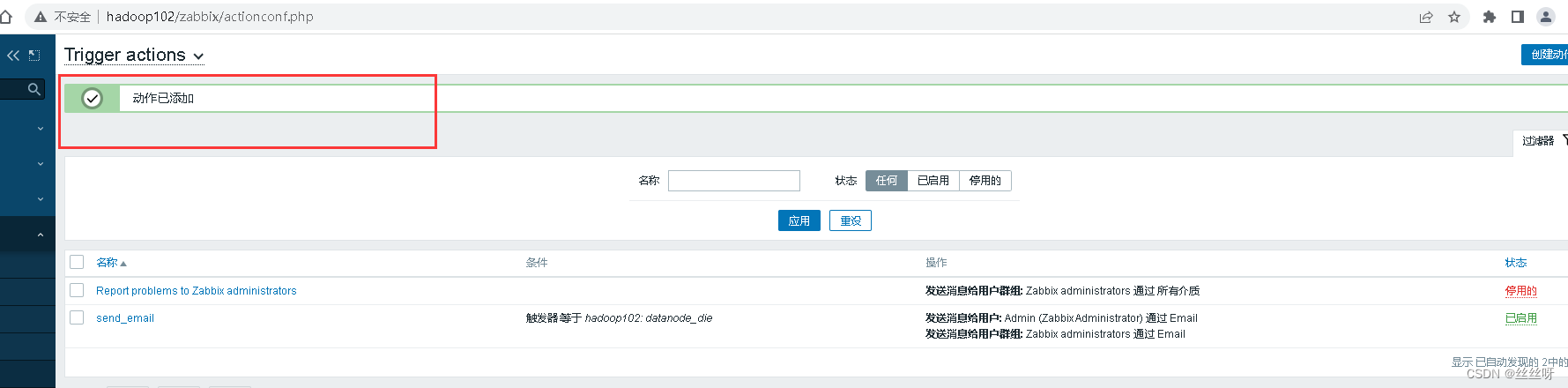Viewport: 1568px width, 388px height.
Task: Click the 动作已添加 message text
Action: pyautogui.click(x=163, y=99)
